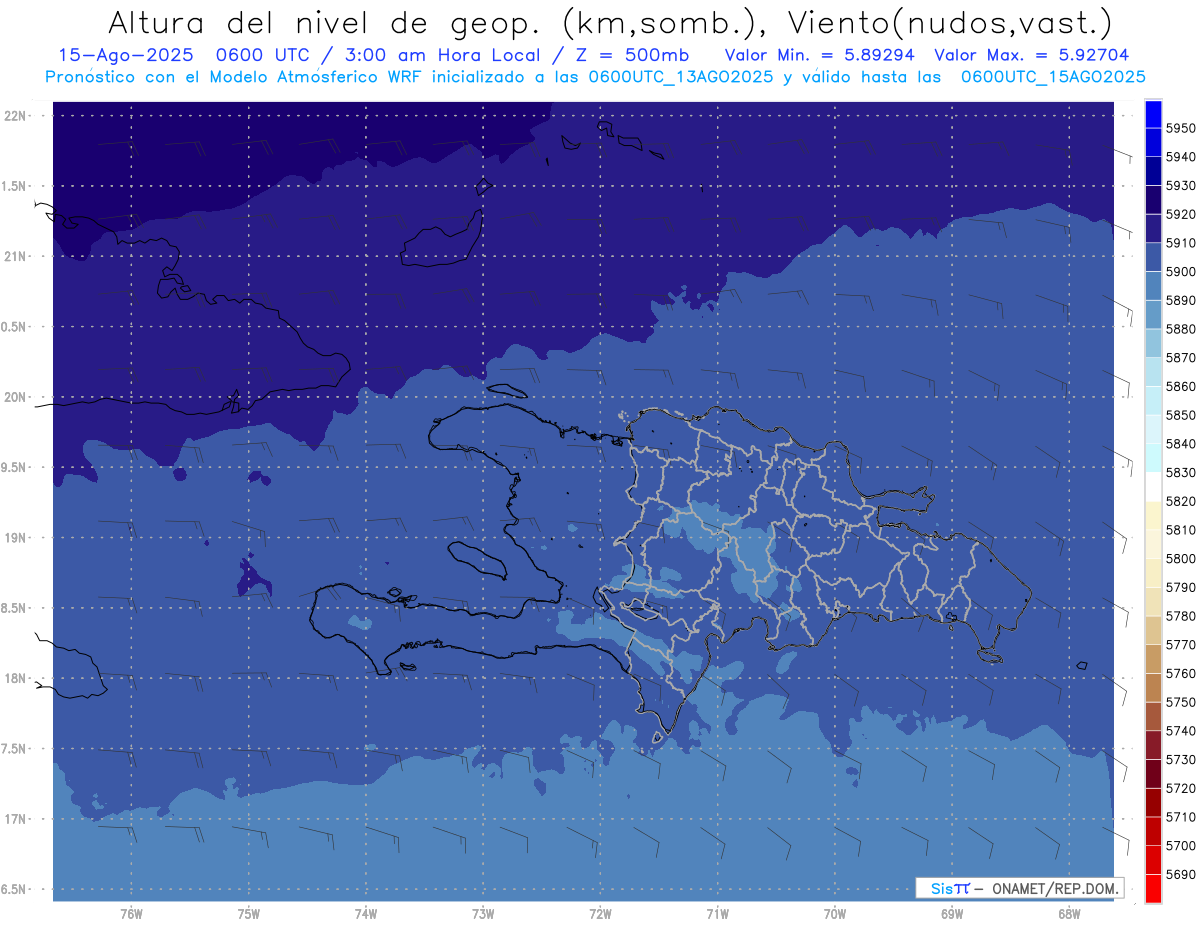1200x927 pixels.
Task: Click the '71W' longitude label
Action: coord(717,913)
